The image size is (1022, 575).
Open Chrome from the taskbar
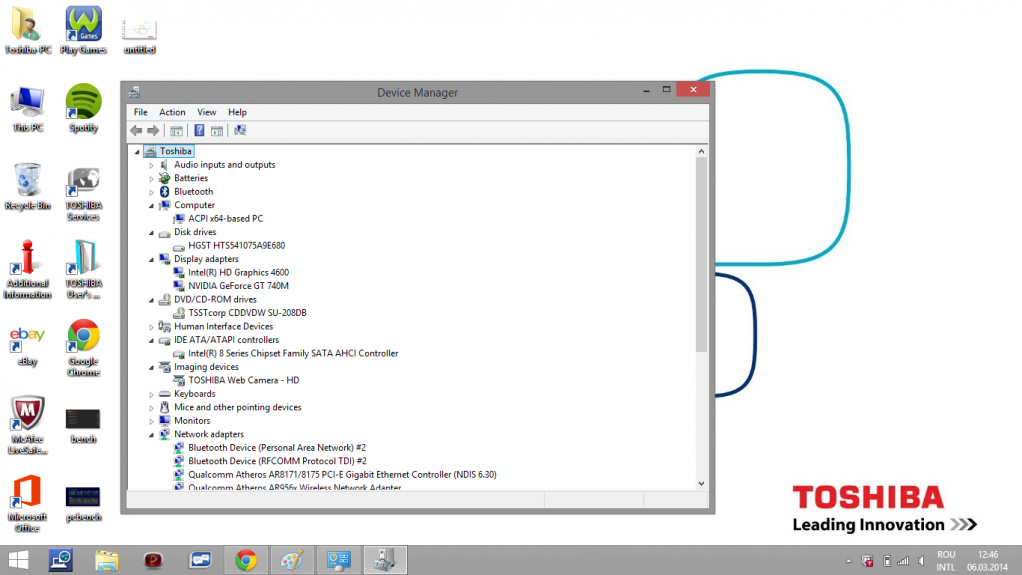[x=246, y=560]
